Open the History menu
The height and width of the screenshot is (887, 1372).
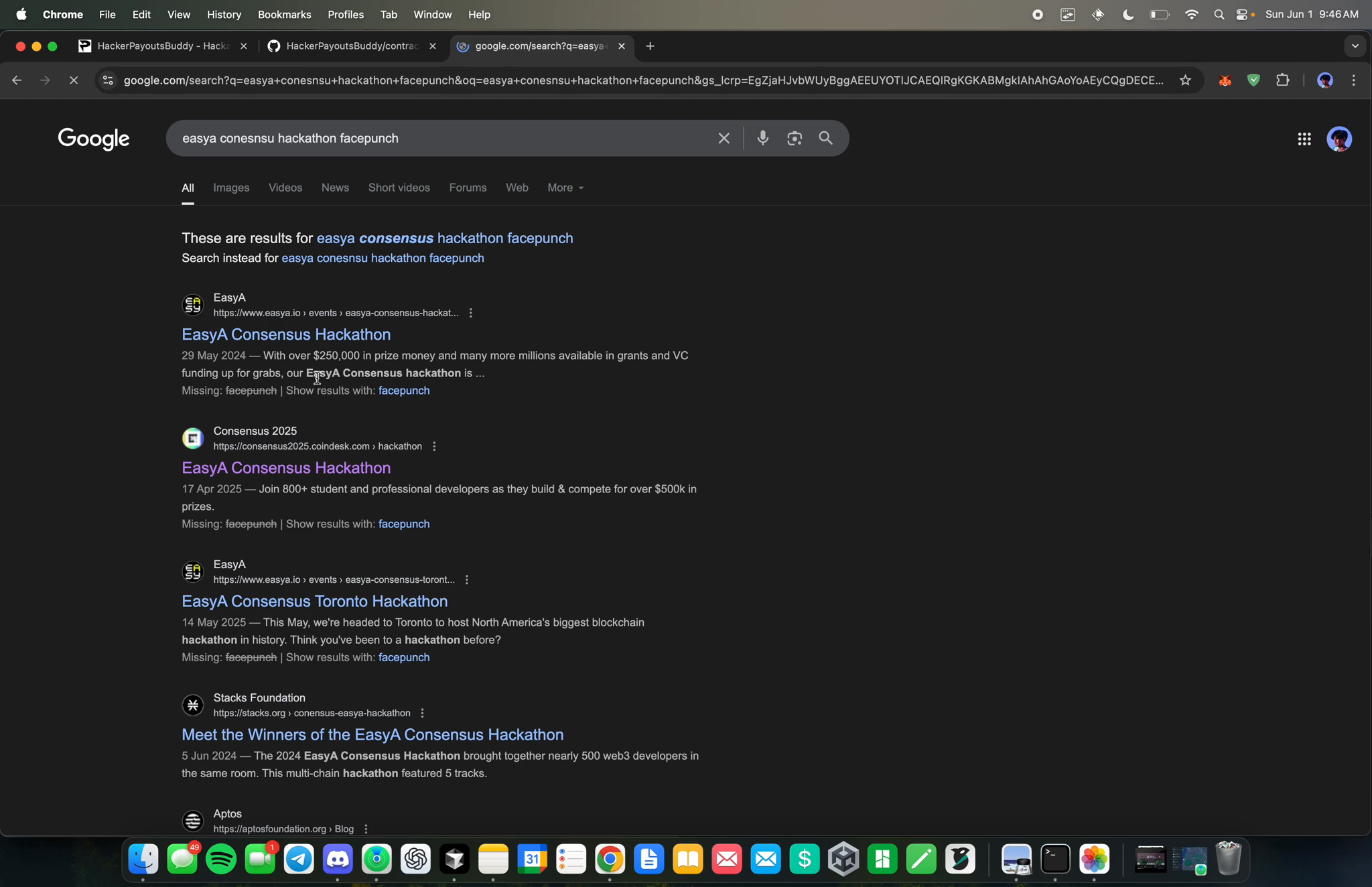[224, 15]
